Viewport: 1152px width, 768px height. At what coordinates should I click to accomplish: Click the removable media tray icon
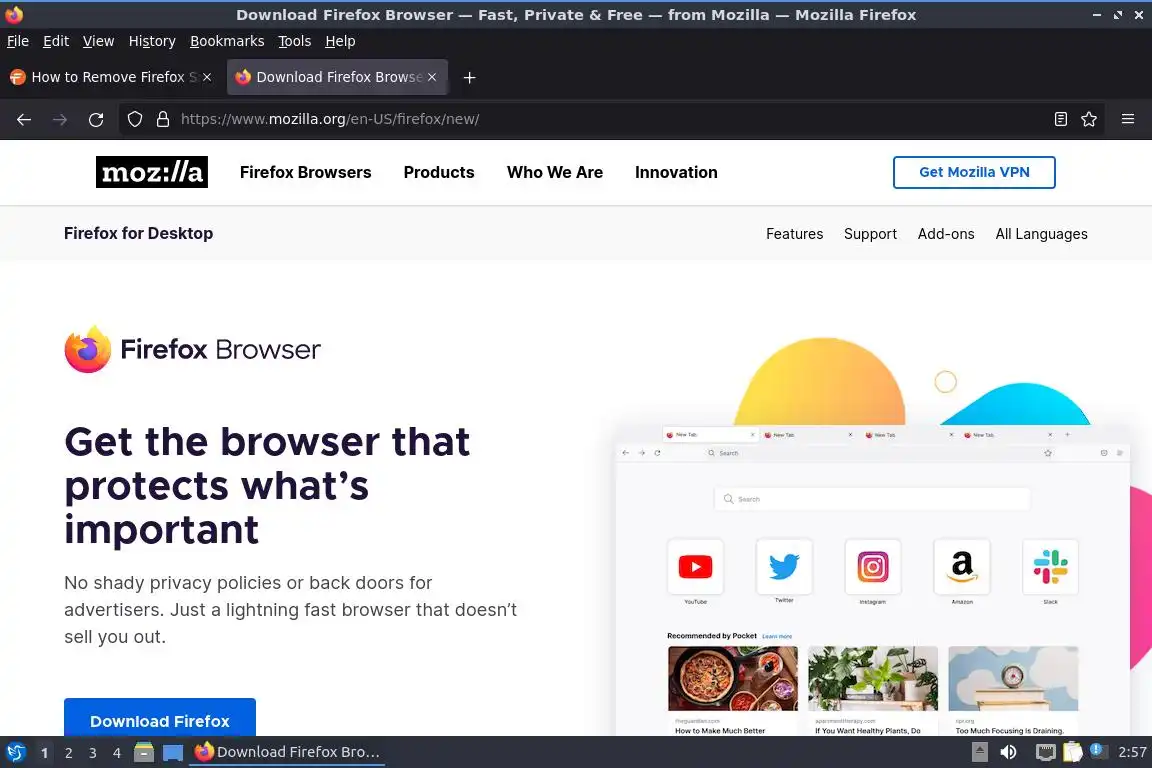[979, 752]
